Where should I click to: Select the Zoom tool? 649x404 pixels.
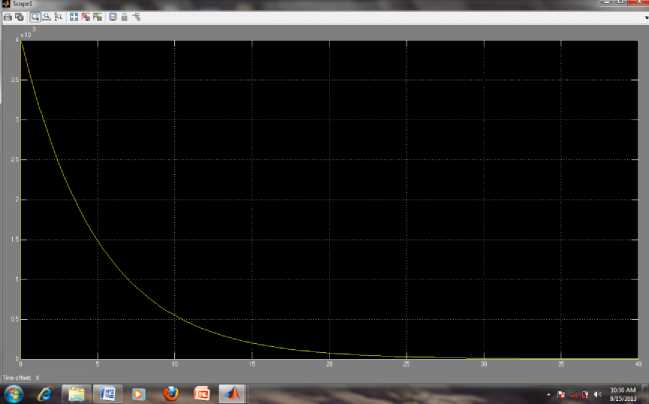[x=35, y=17]
